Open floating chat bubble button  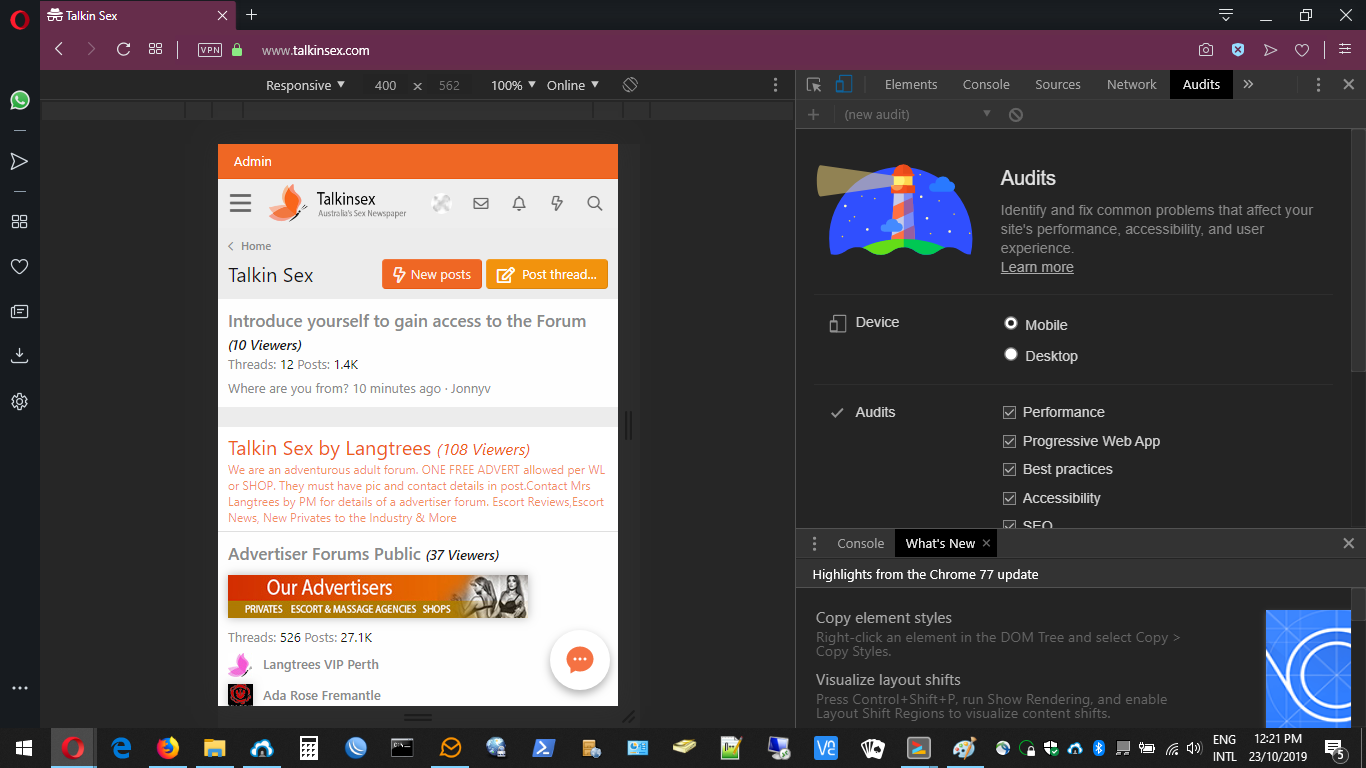580,660
